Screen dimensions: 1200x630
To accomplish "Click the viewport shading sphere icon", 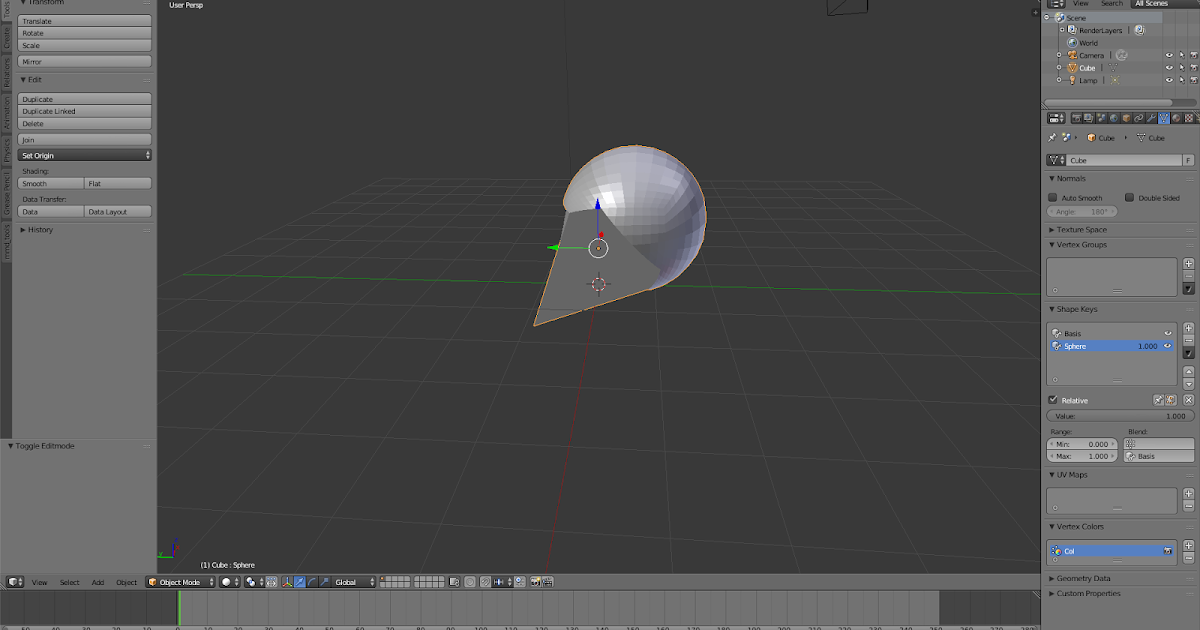I will pyautogui.click(x=227, y=581).
